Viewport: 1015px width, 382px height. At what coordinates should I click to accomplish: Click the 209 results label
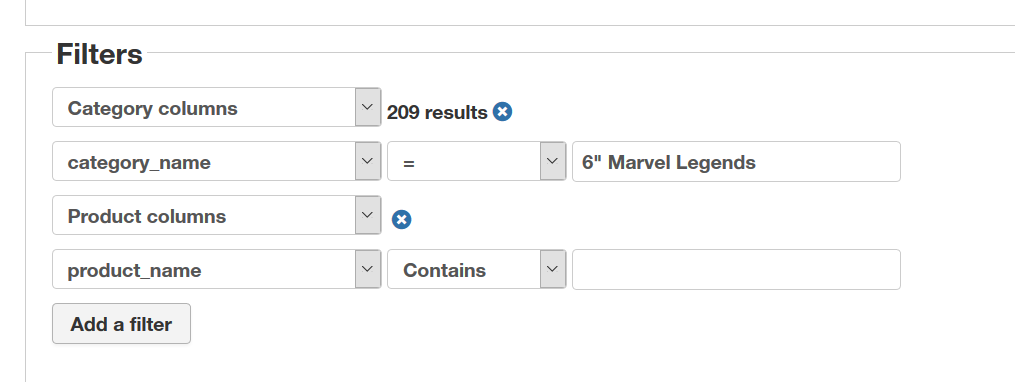[437, 113]
